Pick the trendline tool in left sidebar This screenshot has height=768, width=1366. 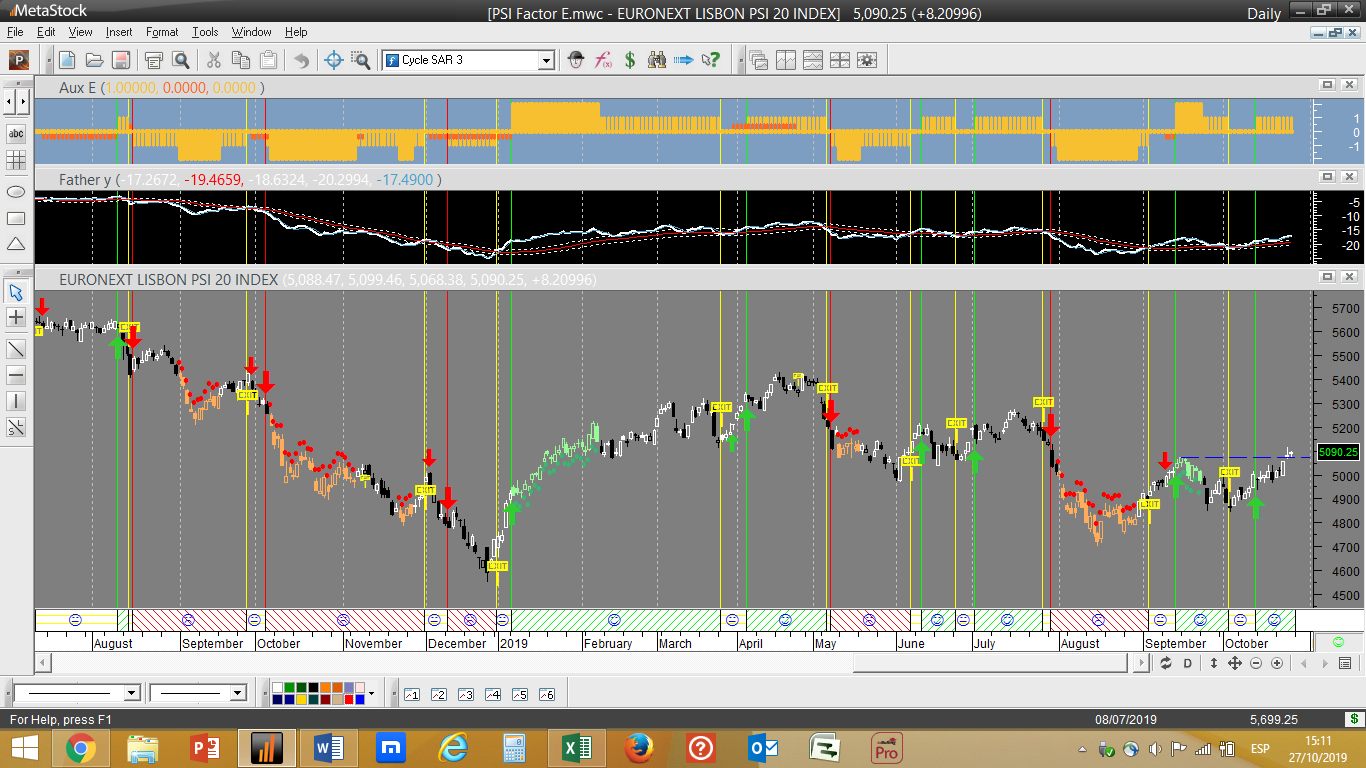(16, 349)
